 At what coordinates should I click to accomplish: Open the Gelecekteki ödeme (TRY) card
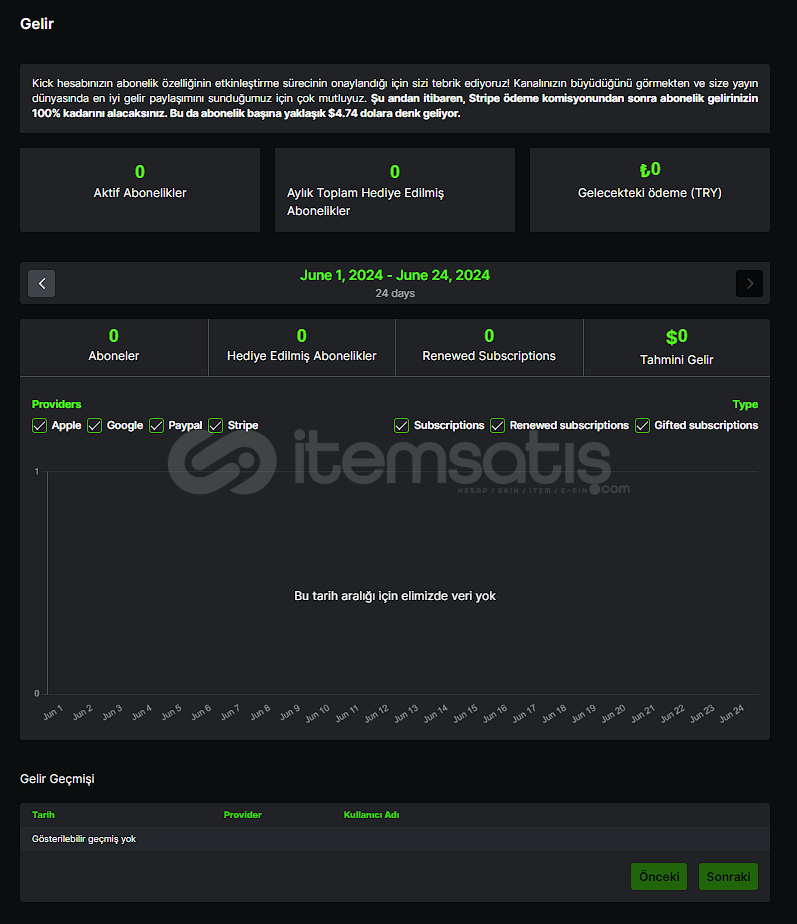tap(650, 190)
